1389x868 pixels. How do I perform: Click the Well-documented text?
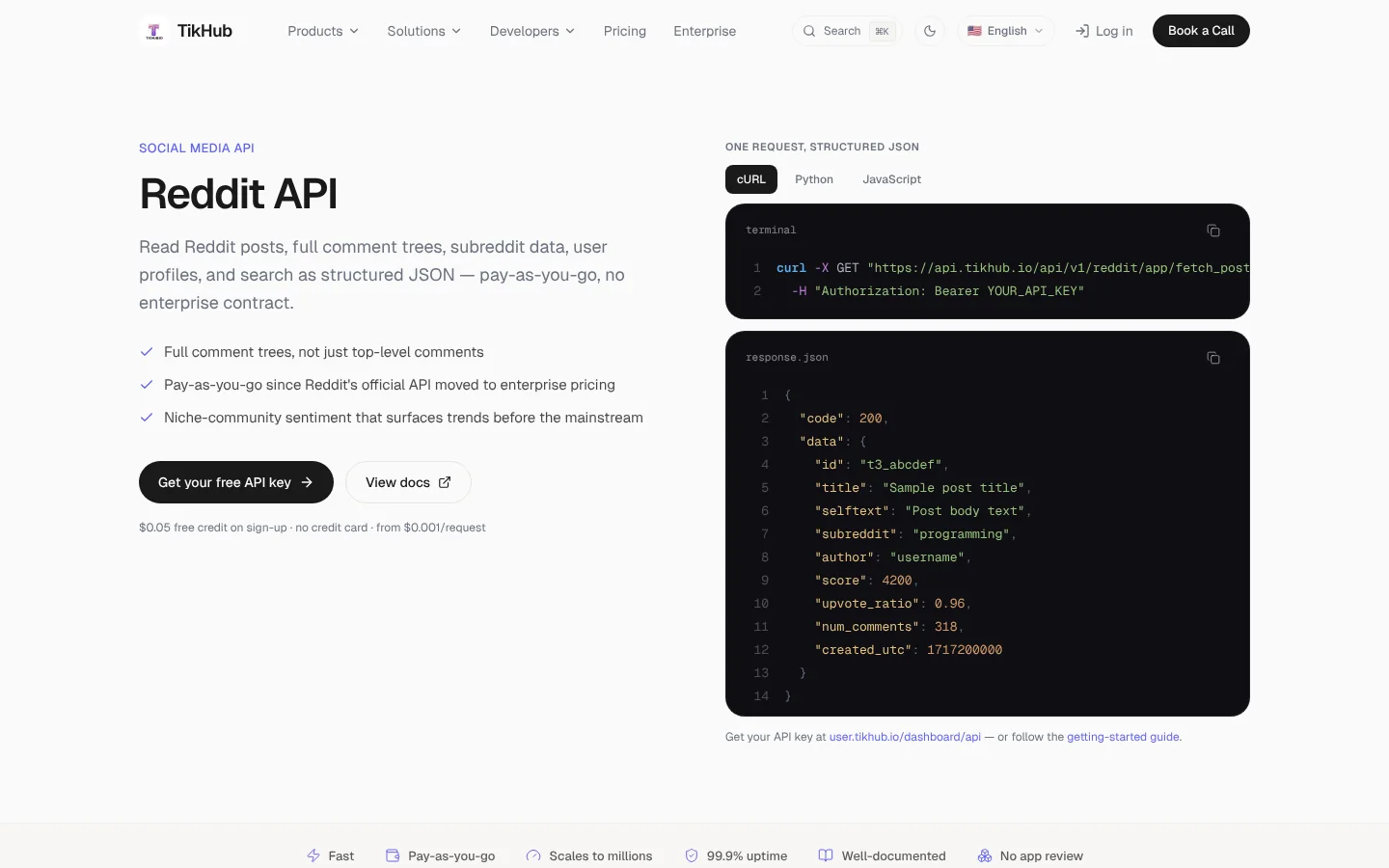(893, 855)
